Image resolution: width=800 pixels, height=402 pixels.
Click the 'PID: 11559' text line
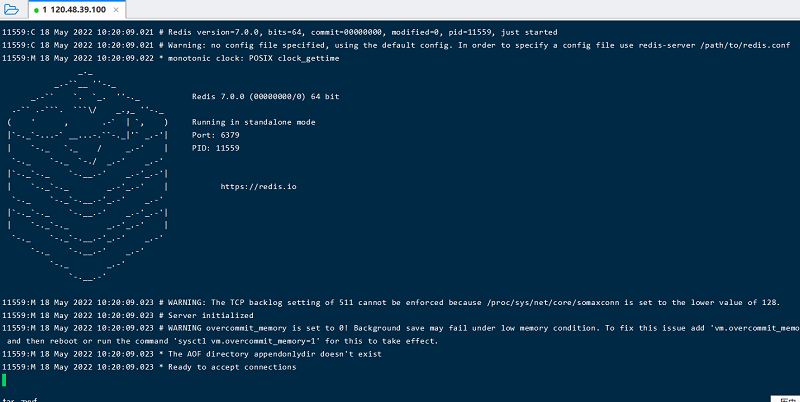[215, 148]
